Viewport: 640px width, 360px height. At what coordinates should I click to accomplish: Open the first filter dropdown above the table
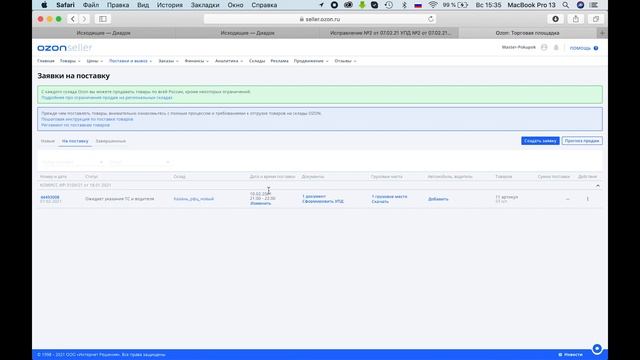(72, 162)
